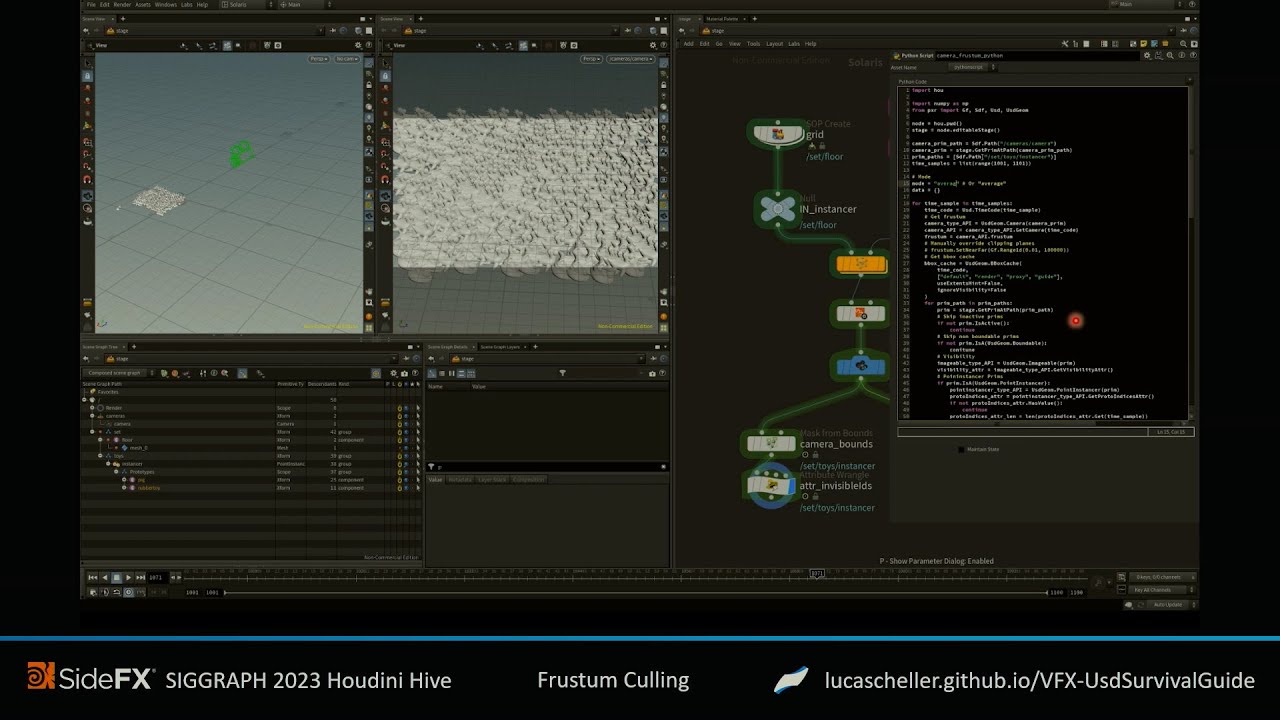Click the frame range slider bar
1280x720 pixels.
tap(637, 592)
